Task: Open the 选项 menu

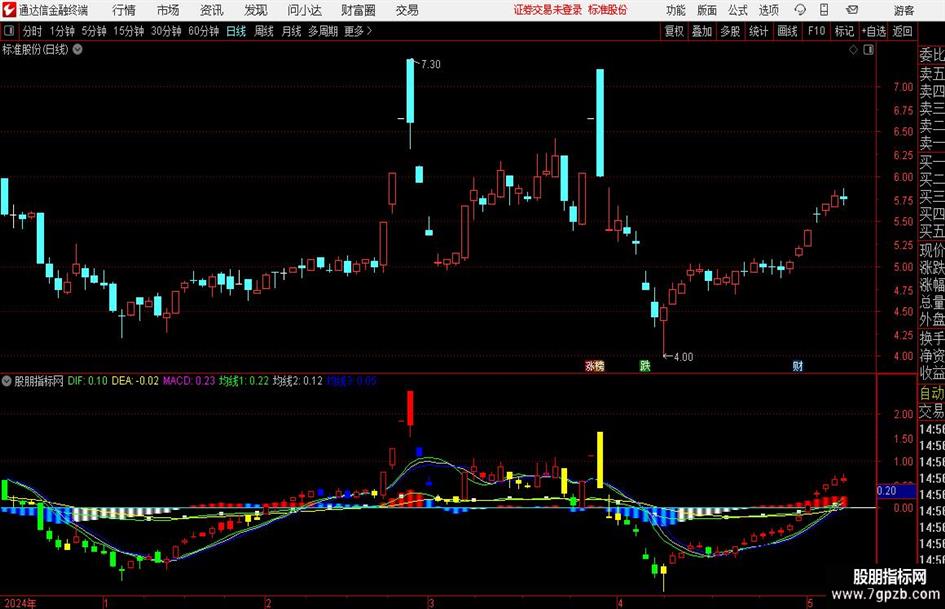Action: tap(768, 10)
